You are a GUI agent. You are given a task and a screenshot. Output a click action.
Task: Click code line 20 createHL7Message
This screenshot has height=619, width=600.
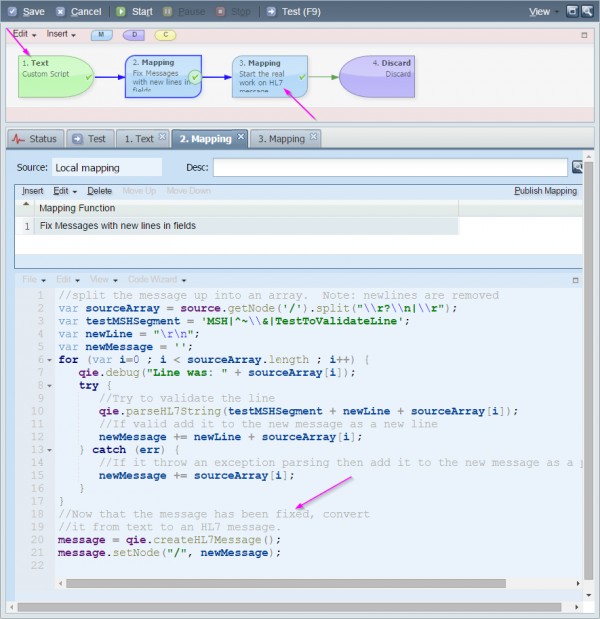[x=169, y=540]
